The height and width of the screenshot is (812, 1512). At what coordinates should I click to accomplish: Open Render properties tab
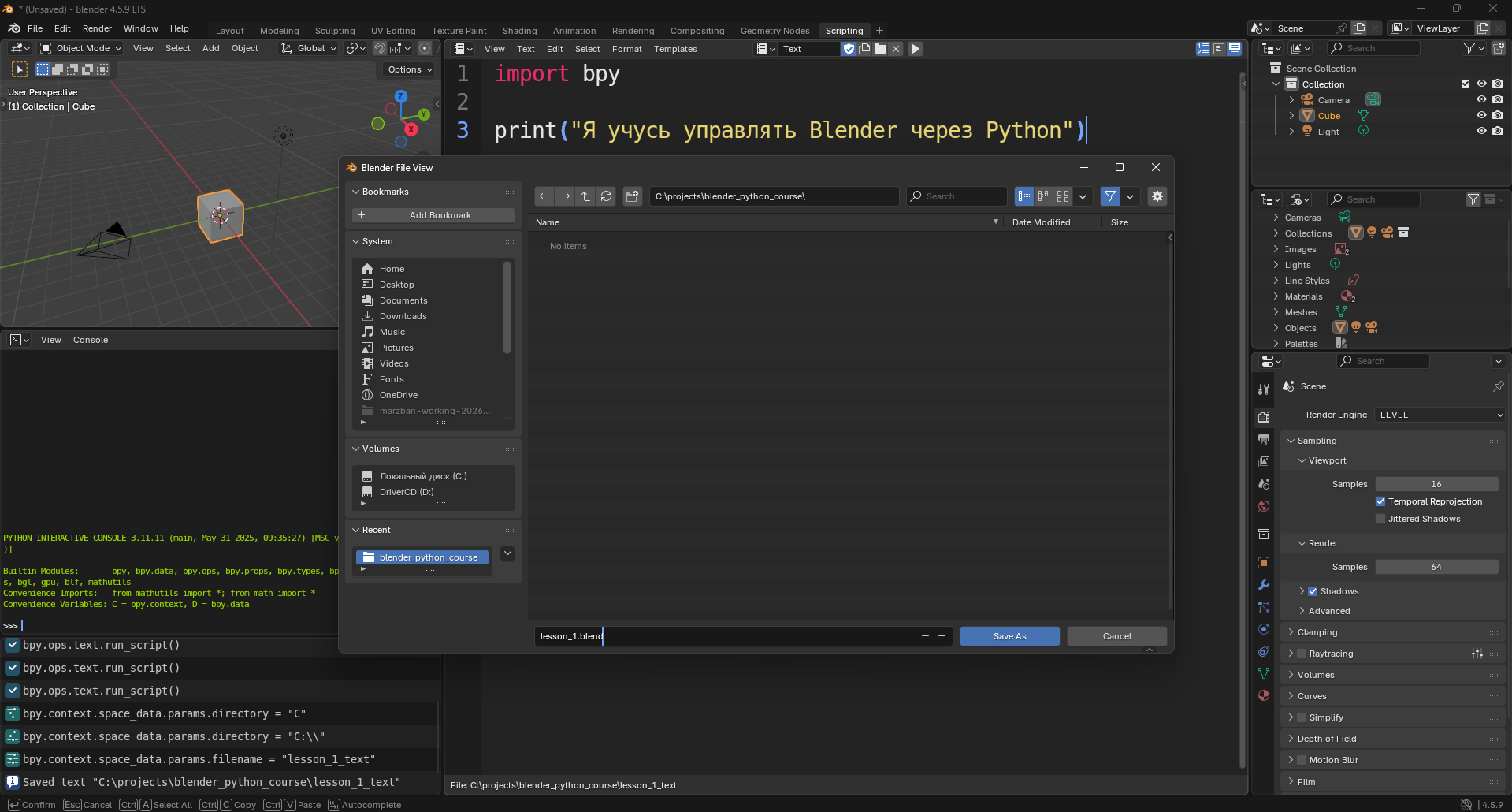click(x=1264, y=417)
